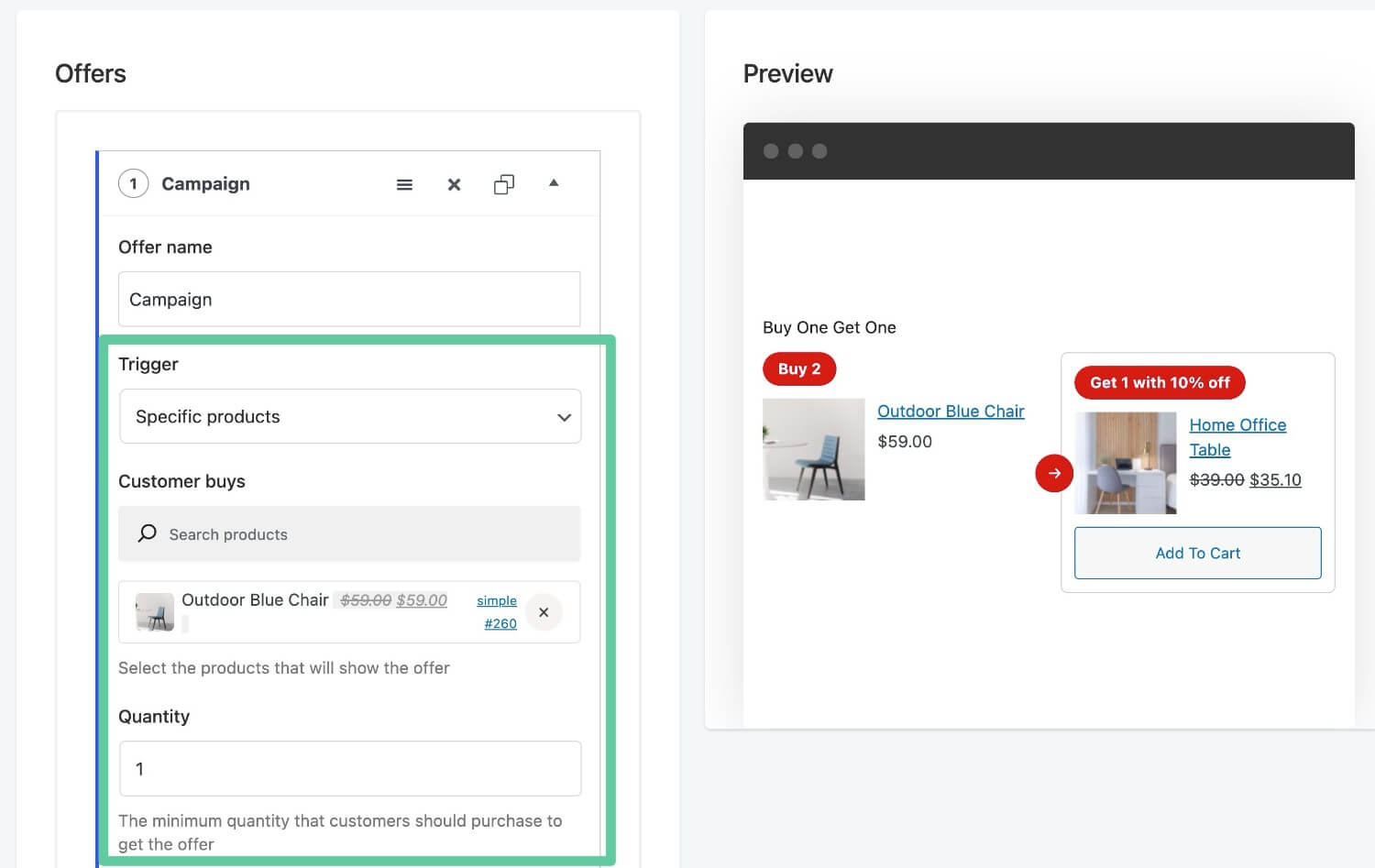
Task: Open the Trigger dropdown showing Specific products
Action: coord(350,416)
